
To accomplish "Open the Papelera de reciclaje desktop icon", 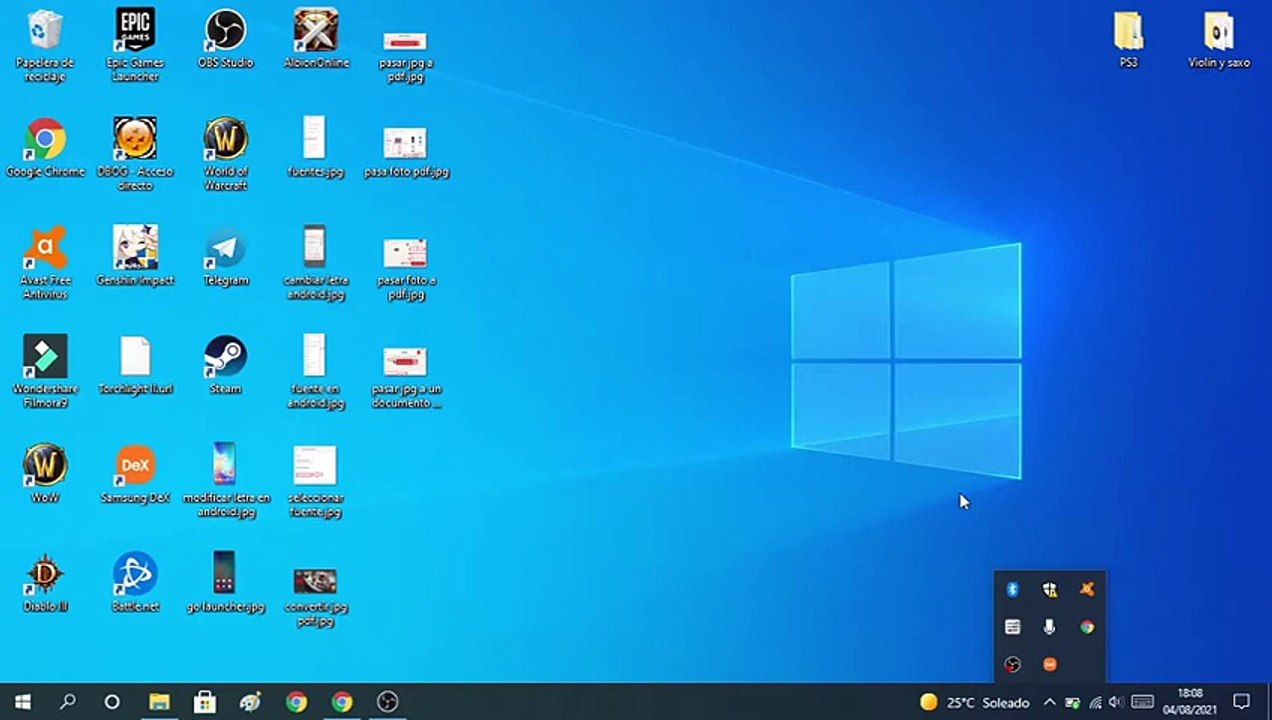I will pos(45,45).
